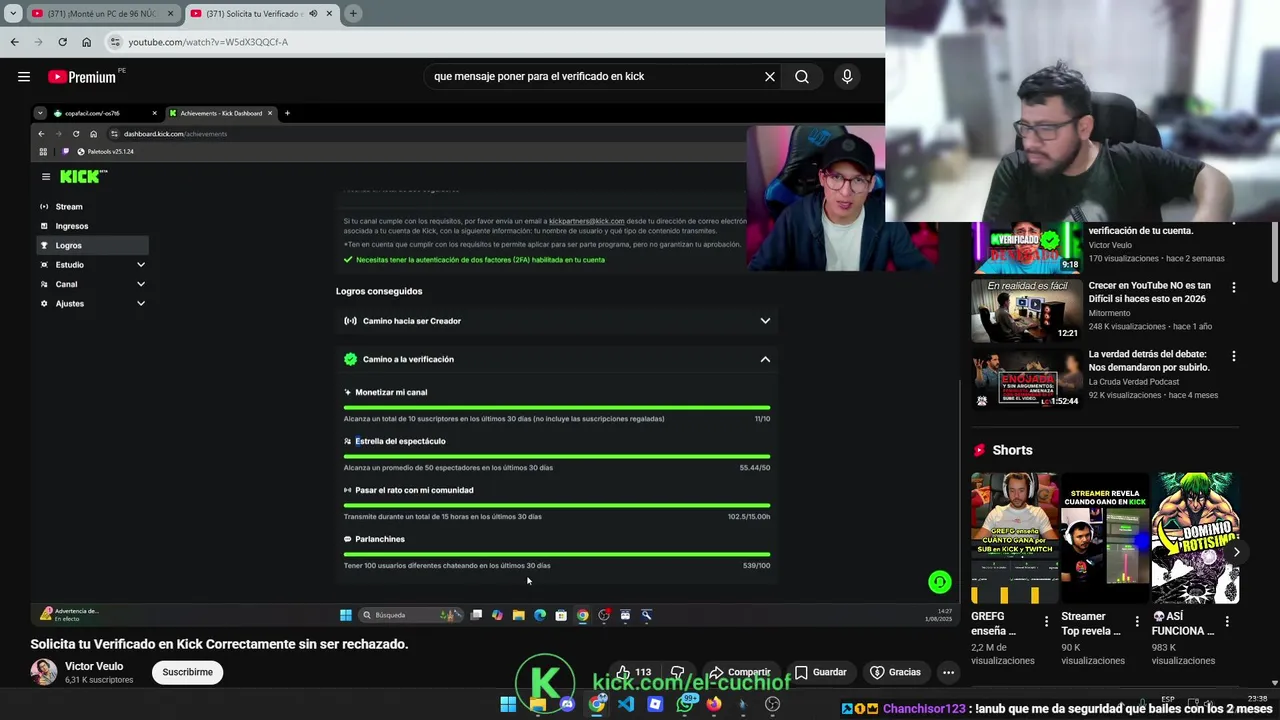This screenshot has width=1280, height=720.
Task: Open options for GREFG enseña short
Action: point(1047,621)
